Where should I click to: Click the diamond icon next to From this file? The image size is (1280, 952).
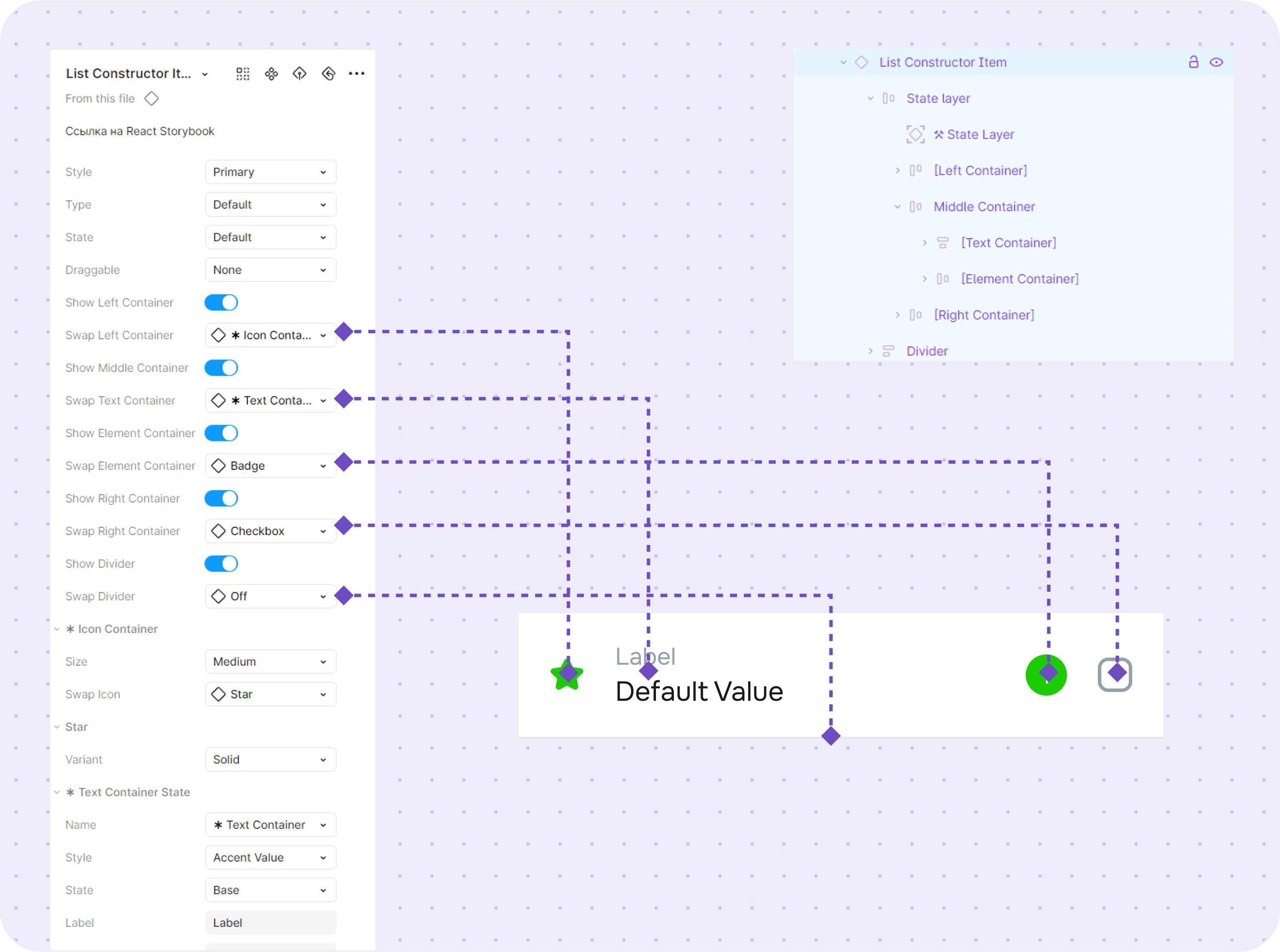click(152, 98)
